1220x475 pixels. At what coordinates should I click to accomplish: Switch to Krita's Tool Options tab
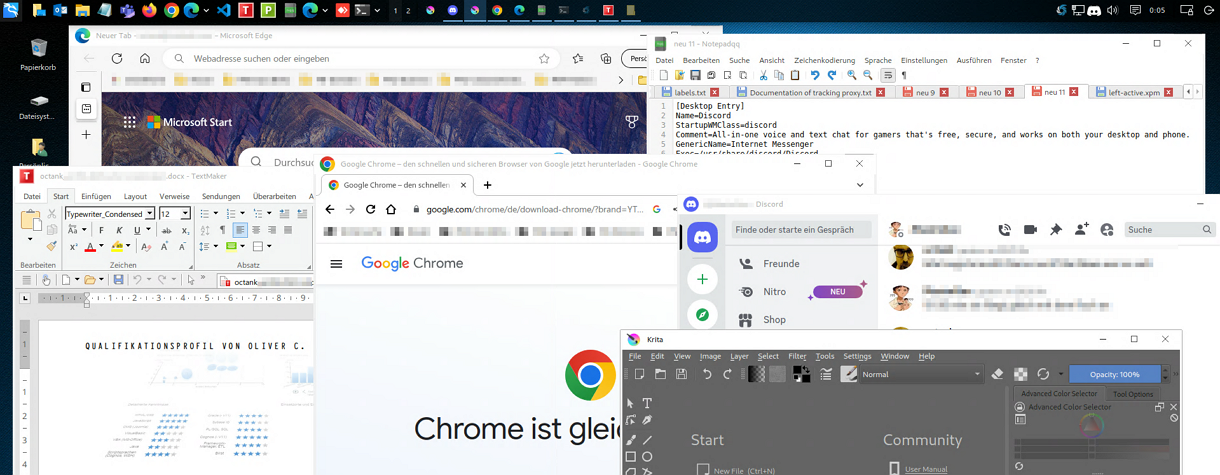[x=1133, y=394]
